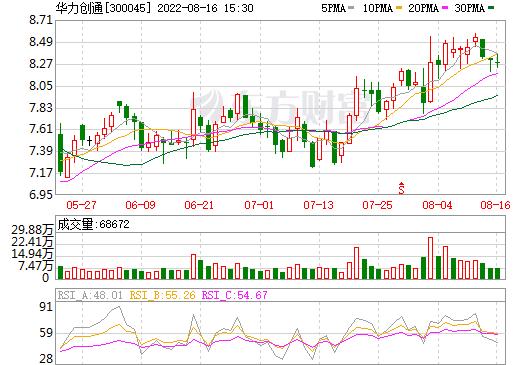The width and height of the screenshot is (520, 365).
Task: Click the red S marker on chart
Action: click(x=401, y=188)
